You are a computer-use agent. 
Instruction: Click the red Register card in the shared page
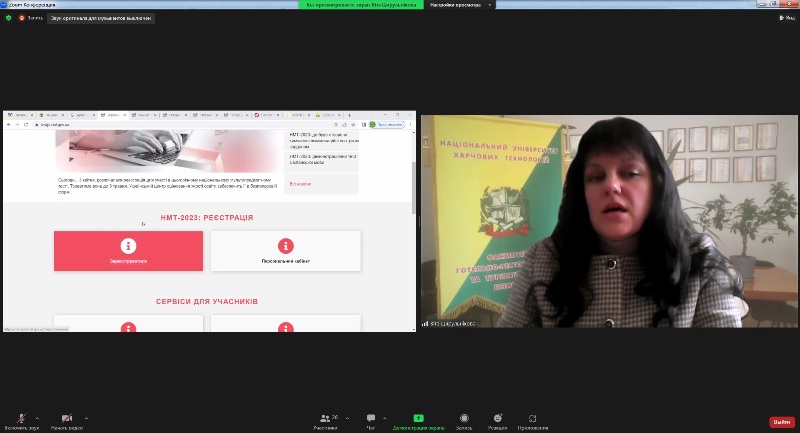(129, 251)
